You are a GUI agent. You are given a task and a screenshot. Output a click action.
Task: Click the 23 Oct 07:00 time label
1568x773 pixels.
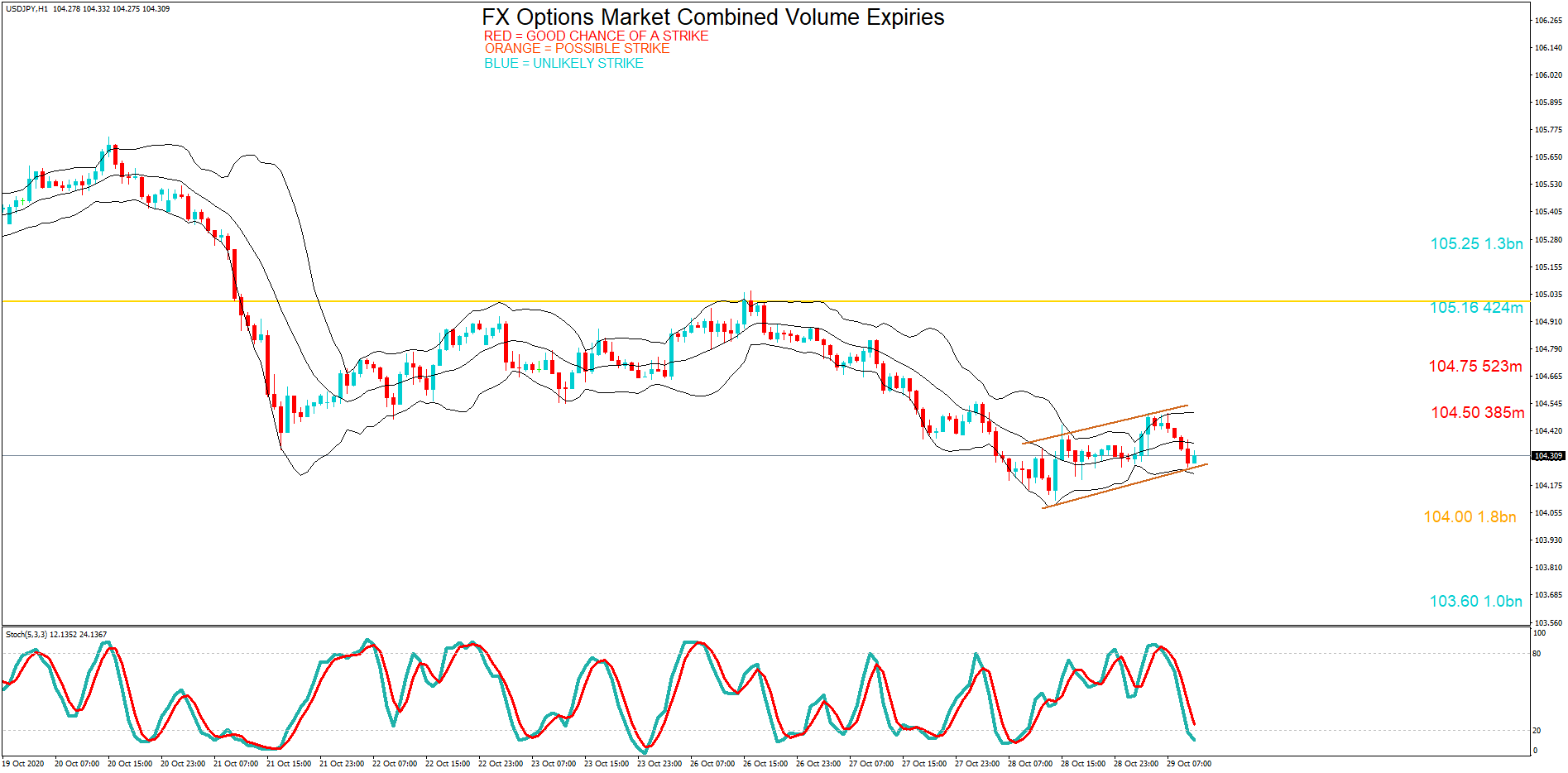554,764
